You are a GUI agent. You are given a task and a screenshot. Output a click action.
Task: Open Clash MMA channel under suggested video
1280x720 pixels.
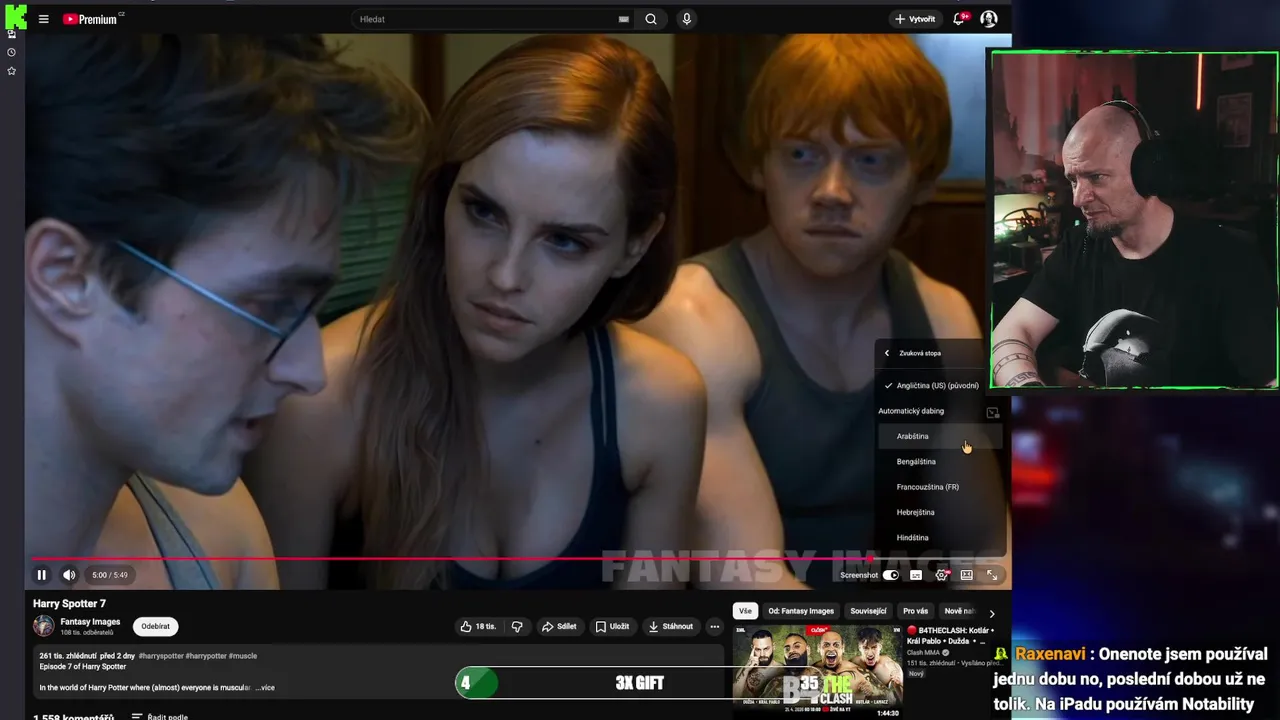coord(922,652)
